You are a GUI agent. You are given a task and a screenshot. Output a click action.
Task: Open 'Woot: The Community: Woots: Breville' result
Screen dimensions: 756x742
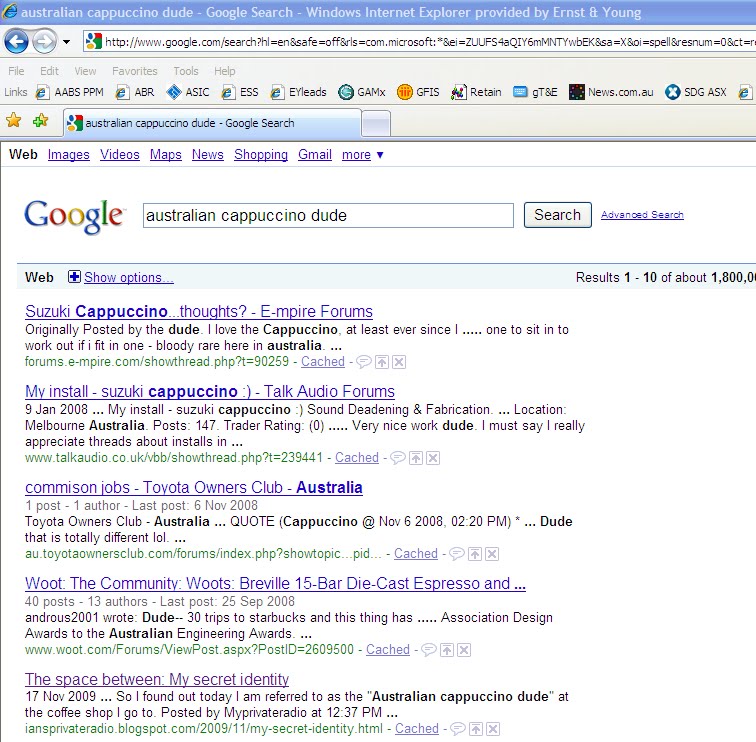point(275,583)
